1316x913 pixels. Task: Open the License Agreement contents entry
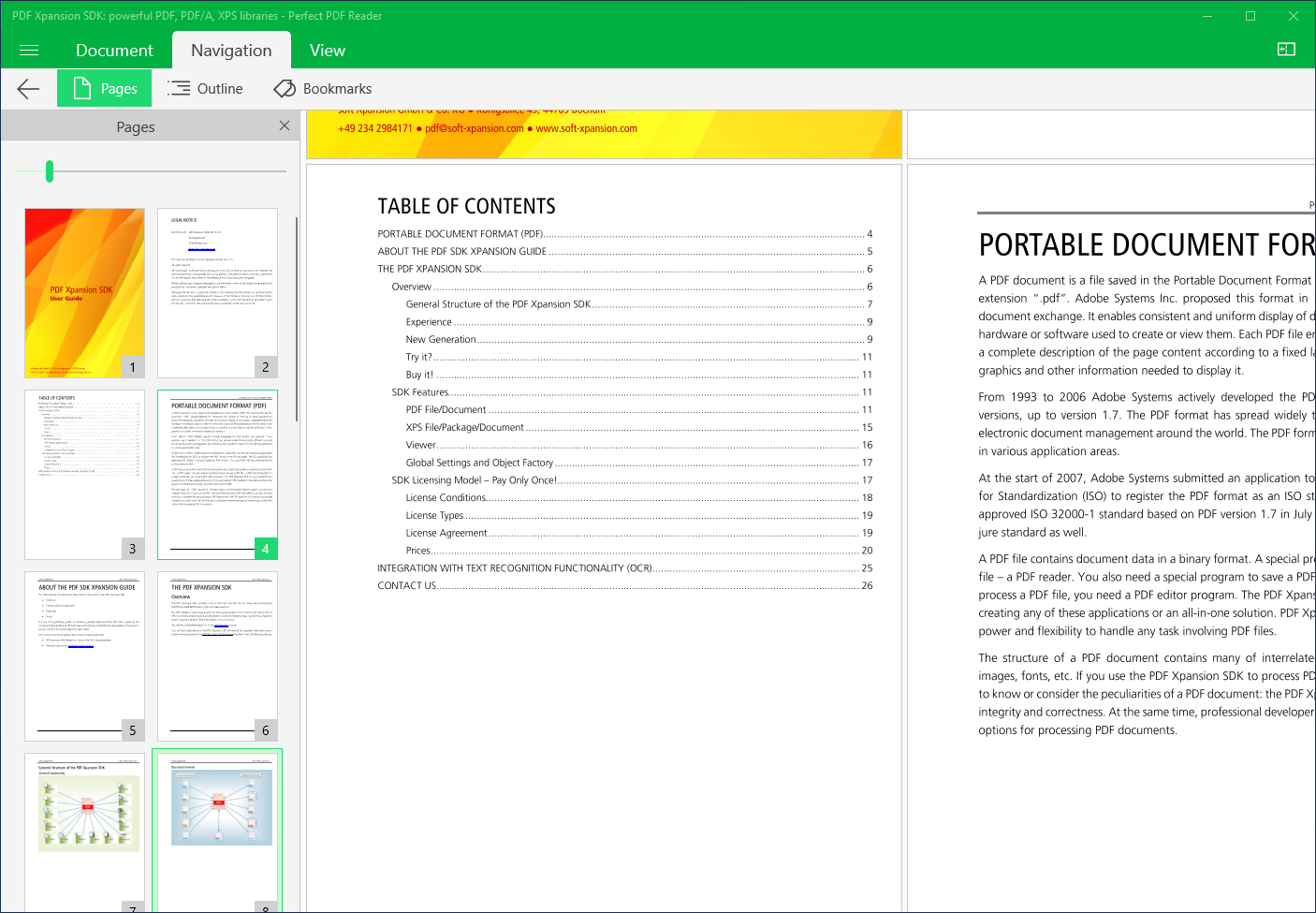point(446,532)
